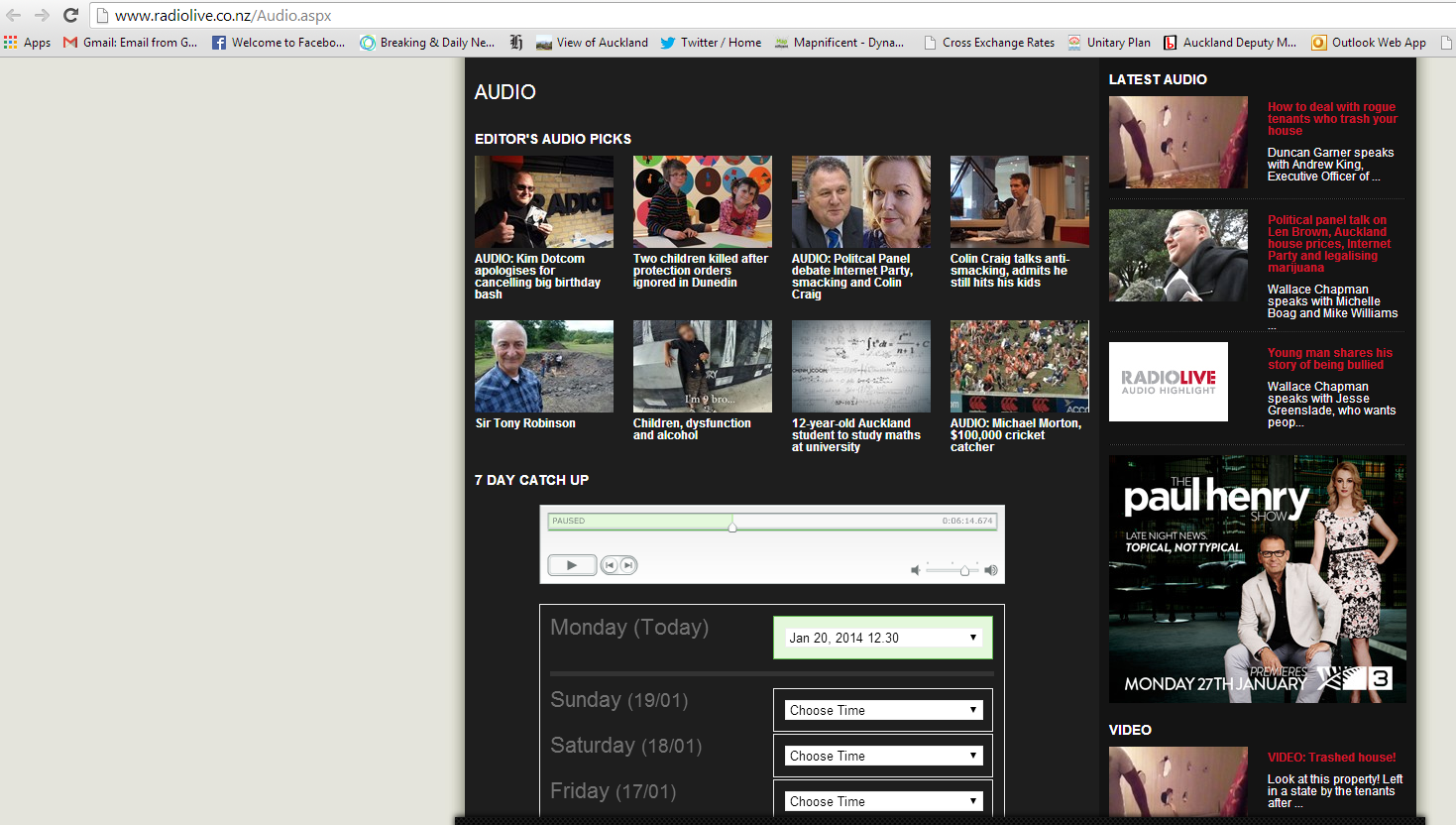The image size is (1456, 825).
Task: Click the volume slider handle
Action: 964,570
